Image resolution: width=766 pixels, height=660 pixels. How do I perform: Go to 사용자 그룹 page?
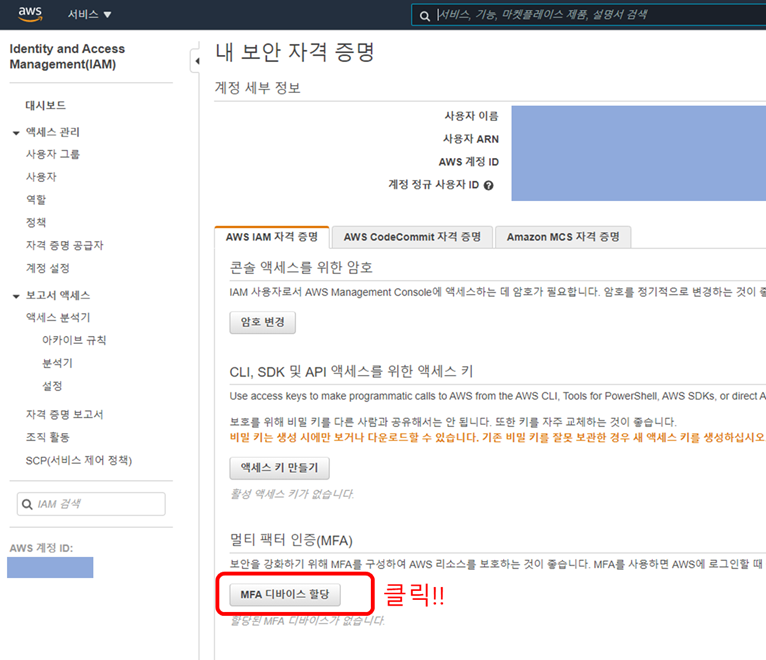[53, 154]
